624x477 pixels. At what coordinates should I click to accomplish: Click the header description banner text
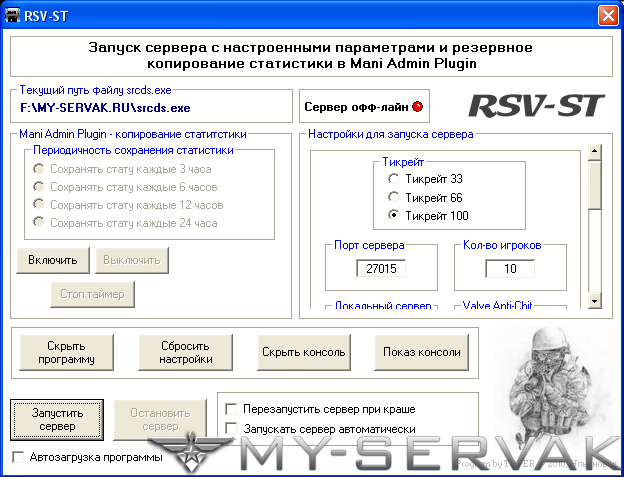pyautogui.click(x=311, y=55)
